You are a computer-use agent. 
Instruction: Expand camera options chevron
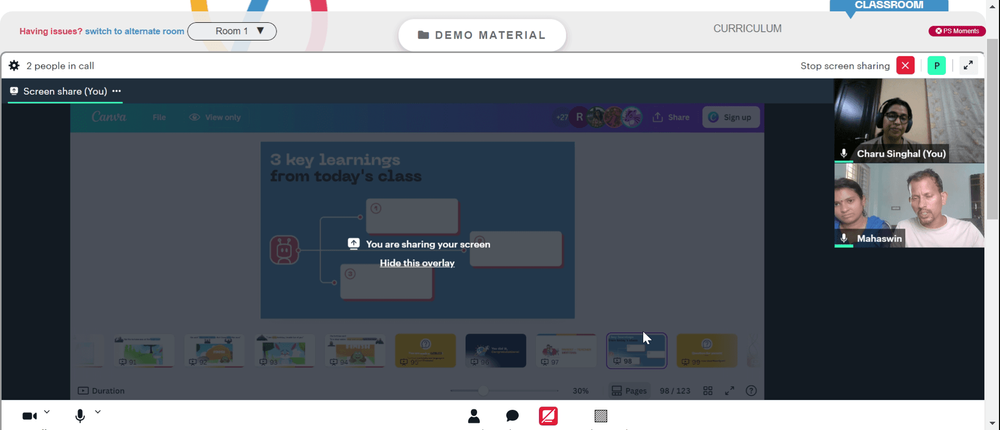pos(47,412)
